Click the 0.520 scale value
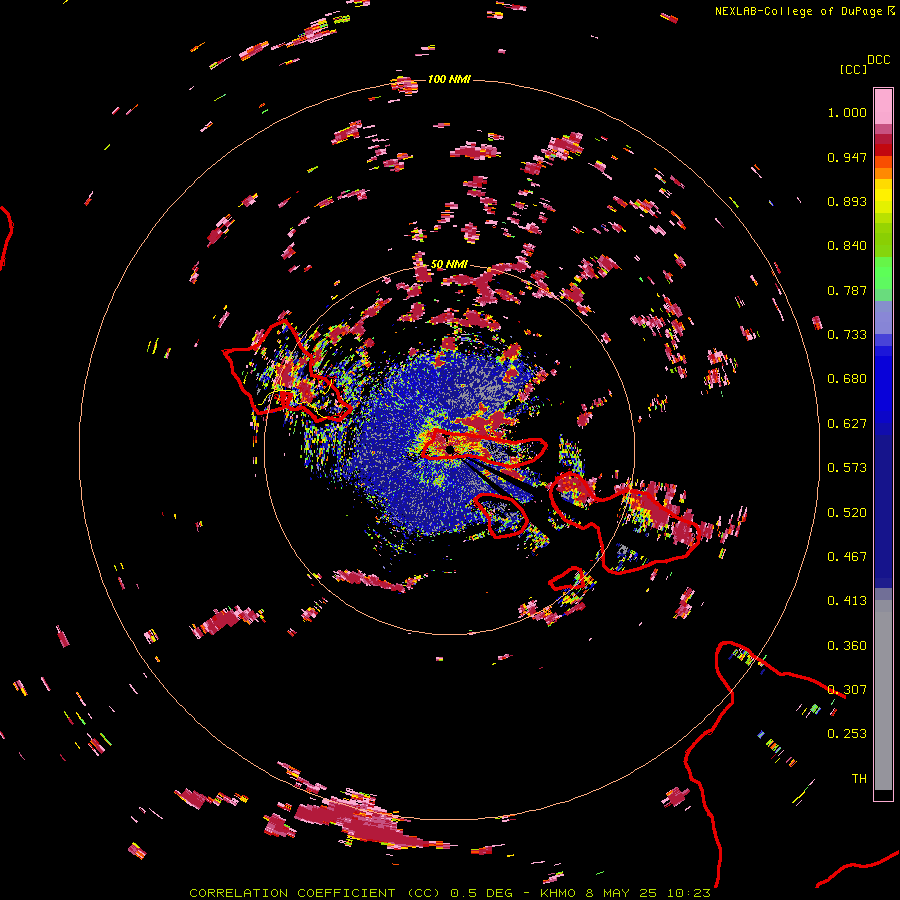The width and height of the screenshot is (900, 900). 847,513
